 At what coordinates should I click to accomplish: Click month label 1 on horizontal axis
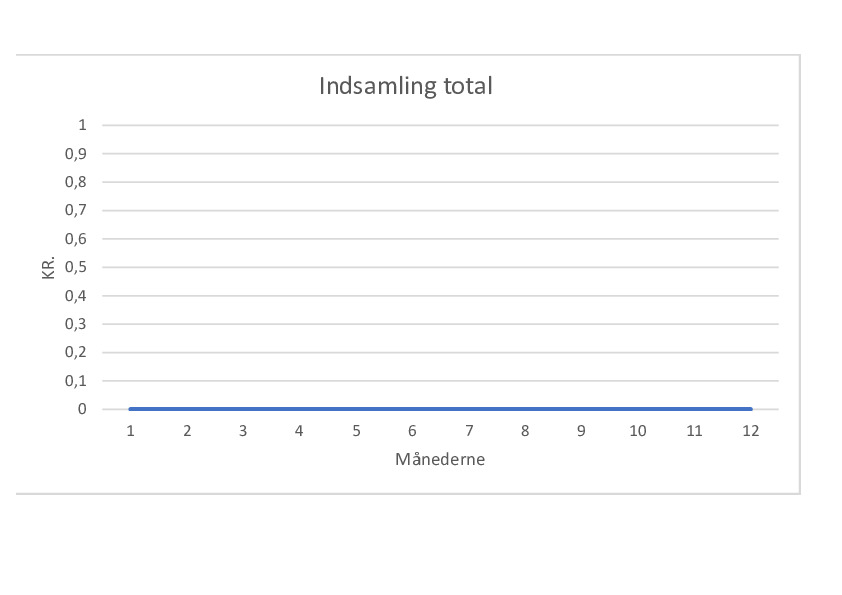(x=130, y=431)
